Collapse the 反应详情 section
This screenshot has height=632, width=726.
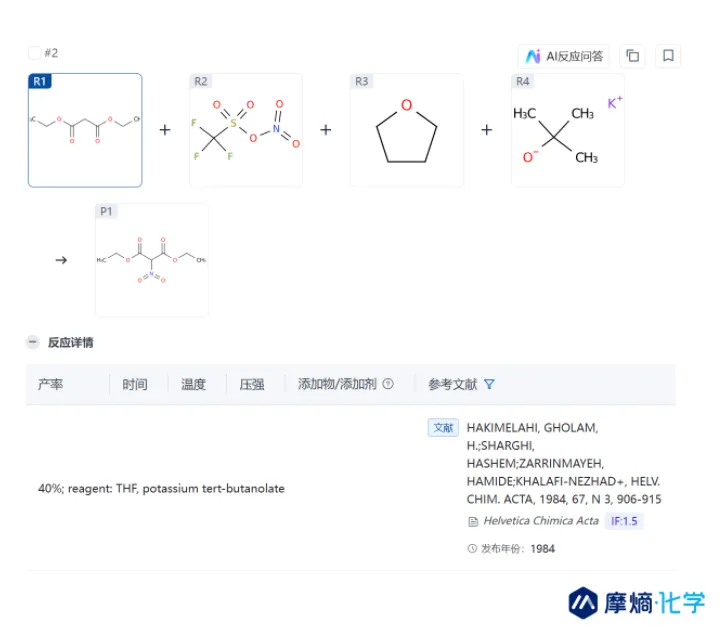(33, 342)
